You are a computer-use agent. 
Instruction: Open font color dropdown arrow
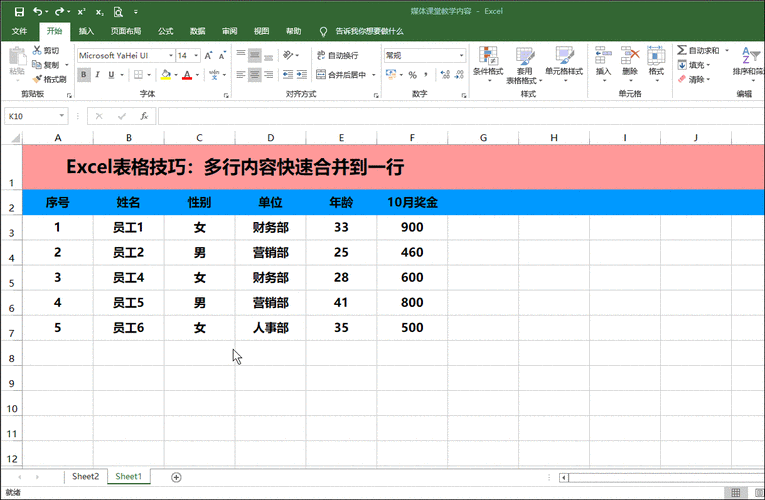(197, 75)
